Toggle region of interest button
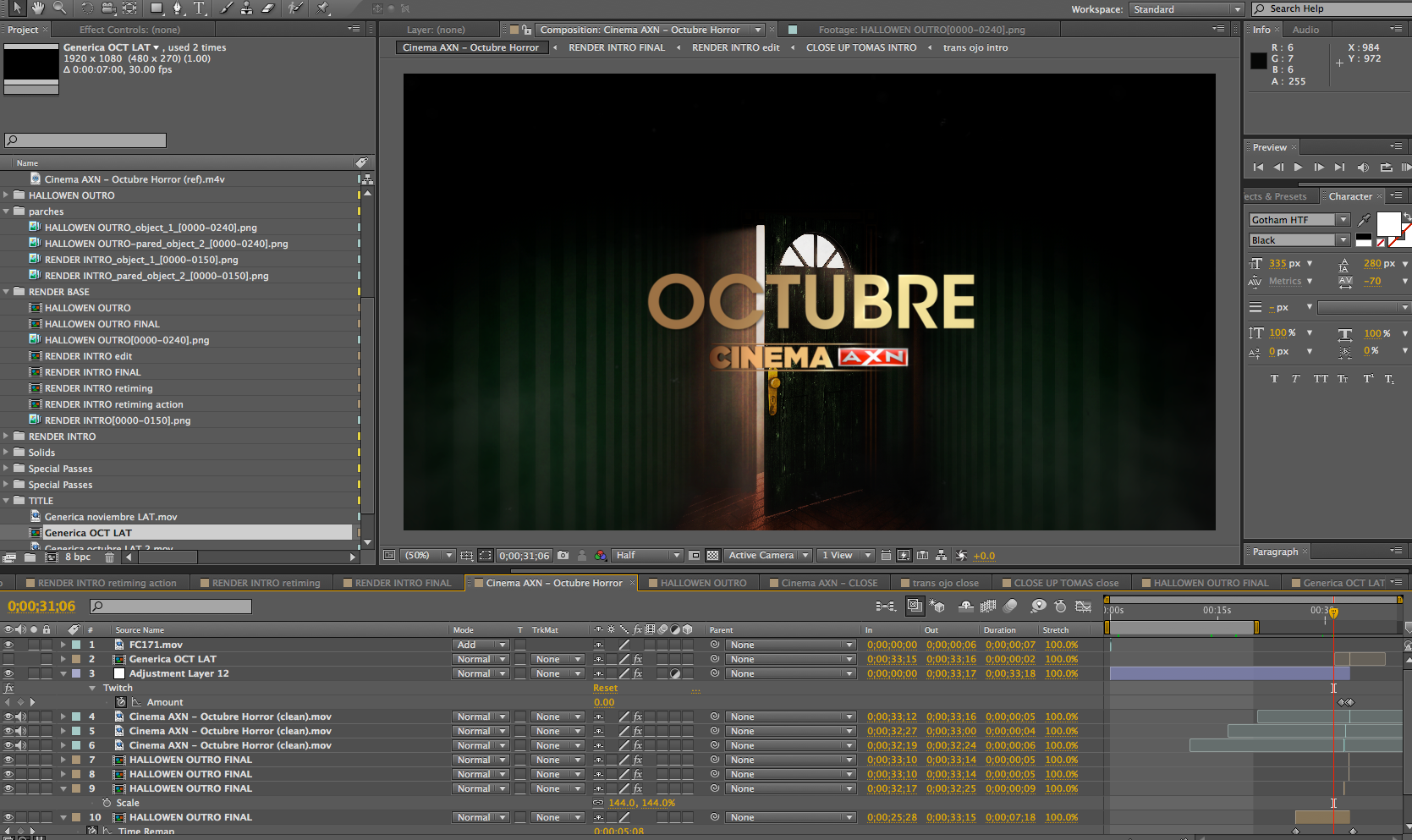 pos(694,556)
